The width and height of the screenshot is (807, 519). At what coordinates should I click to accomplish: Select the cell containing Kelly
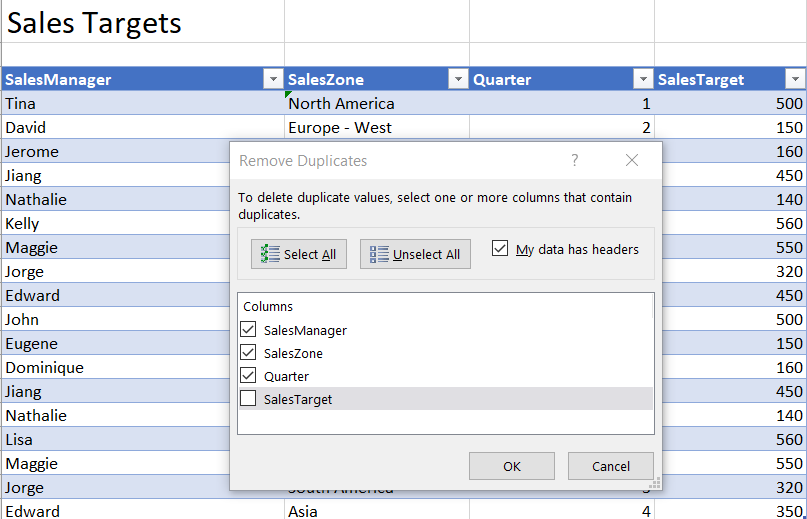(116, 223)
